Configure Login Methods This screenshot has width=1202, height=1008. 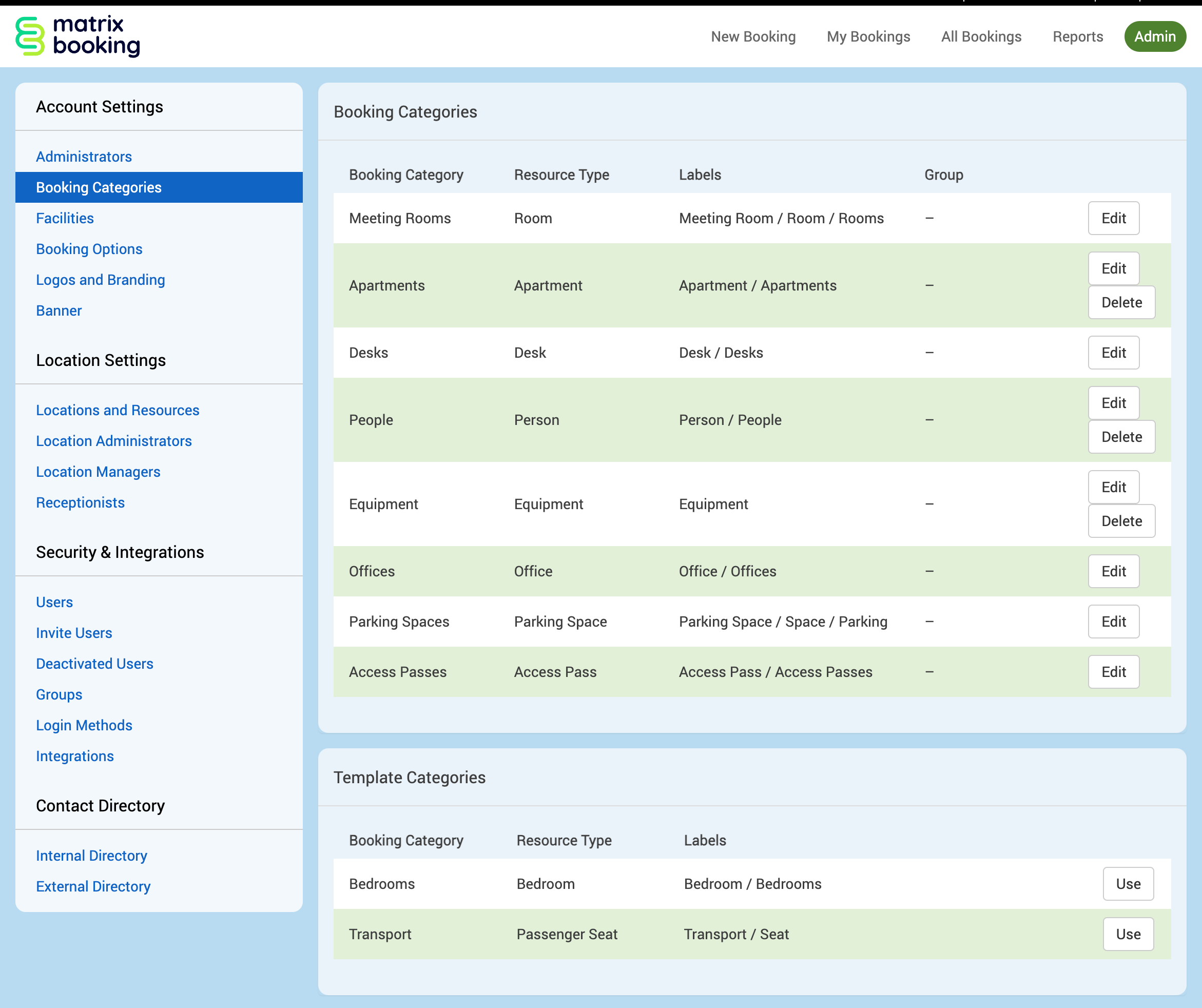84,725
